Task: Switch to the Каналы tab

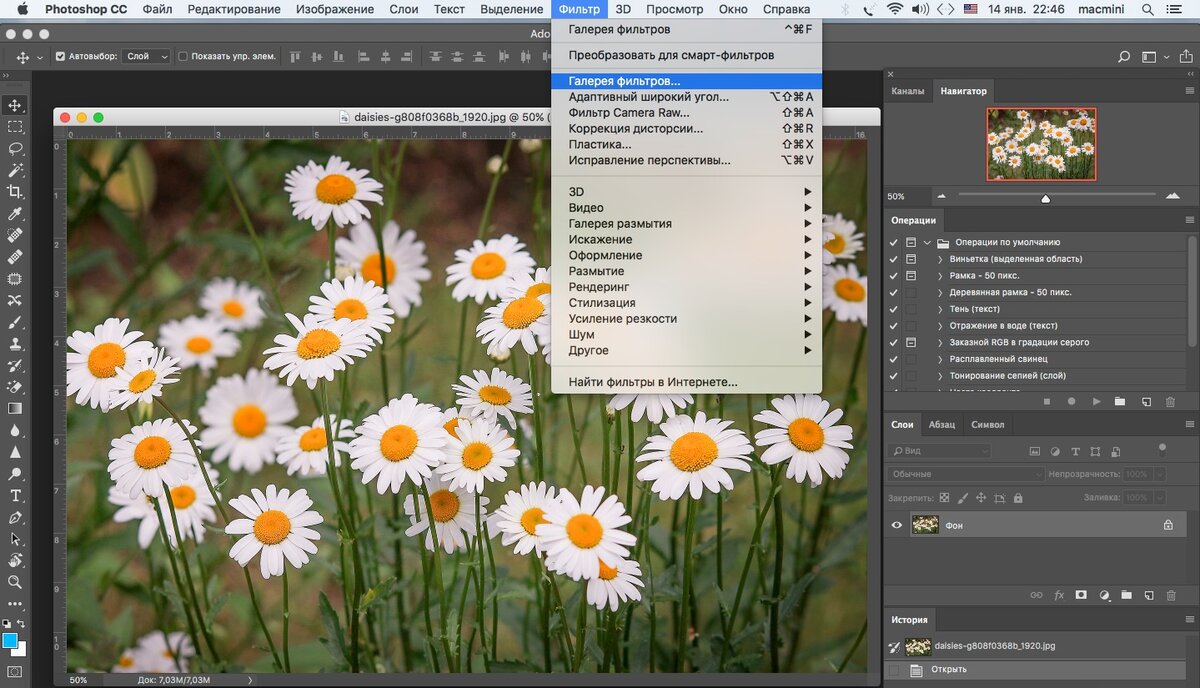Action: (908, 91)
